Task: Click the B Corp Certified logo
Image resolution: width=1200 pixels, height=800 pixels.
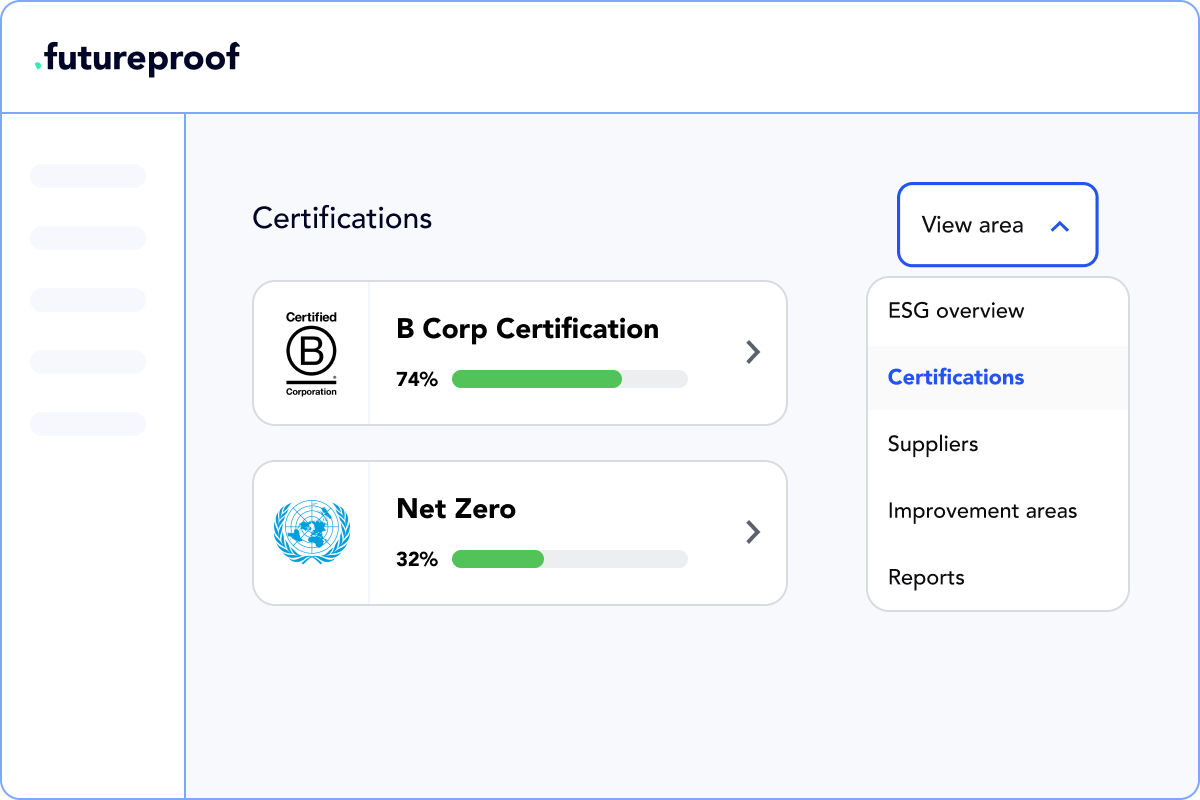Action: point(311,354)
